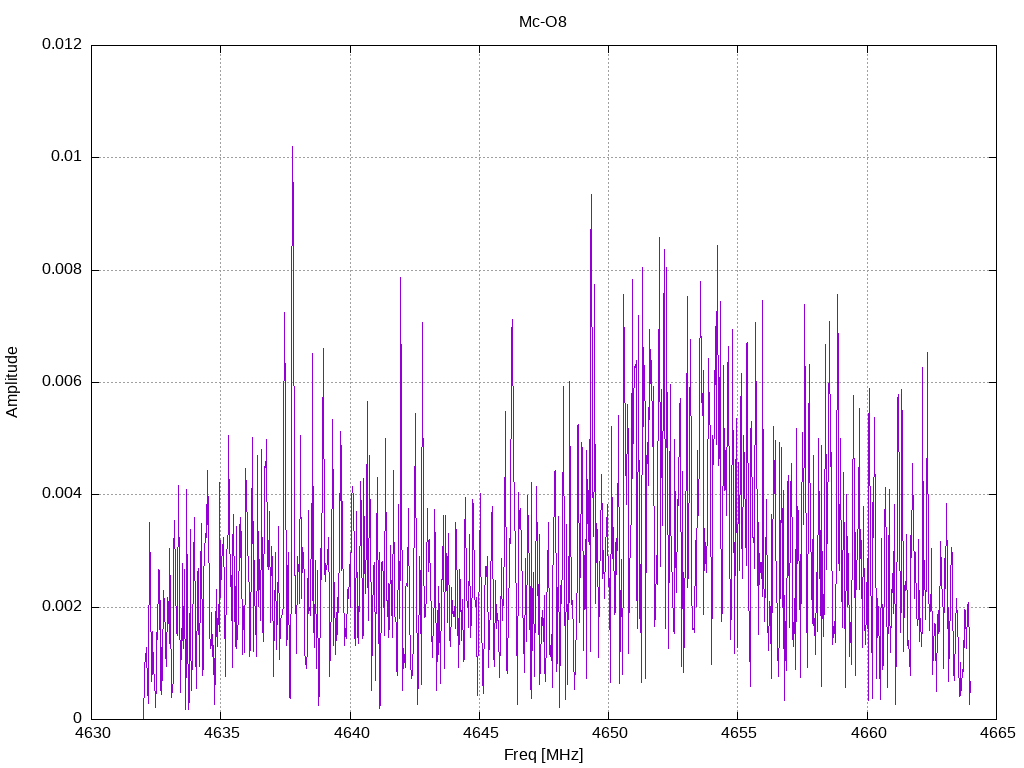Click the 4660 x-axis tick label
This screenshot has width=1024, height=768.
click(868, 733)
